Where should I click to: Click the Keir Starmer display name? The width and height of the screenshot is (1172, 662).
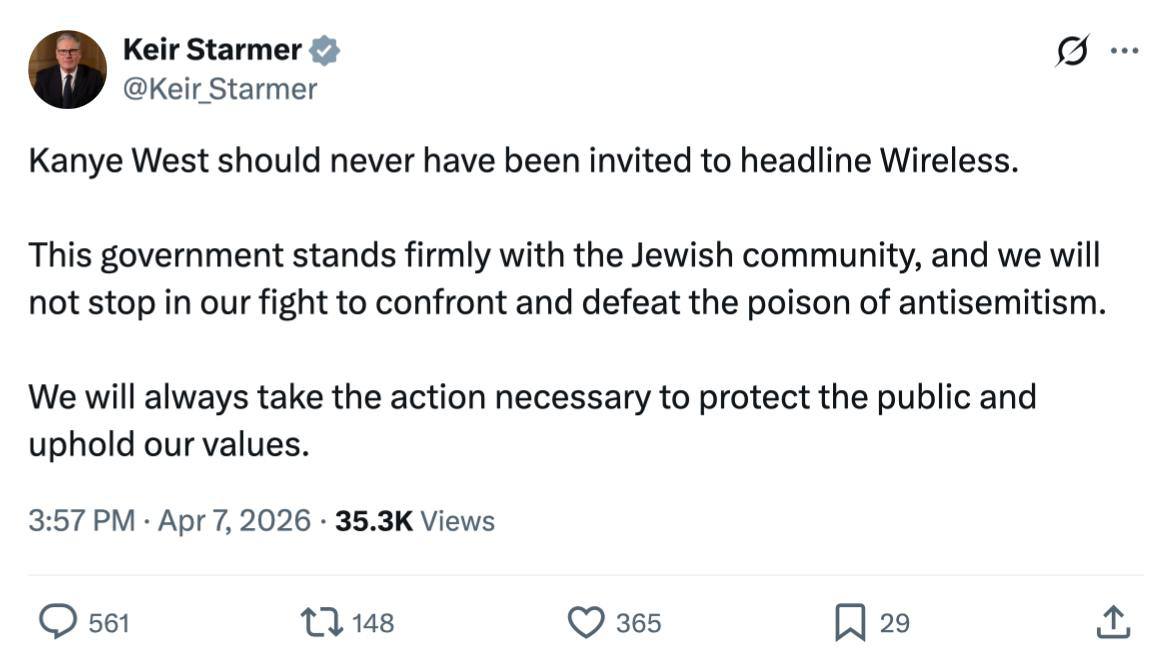point(211,49)
